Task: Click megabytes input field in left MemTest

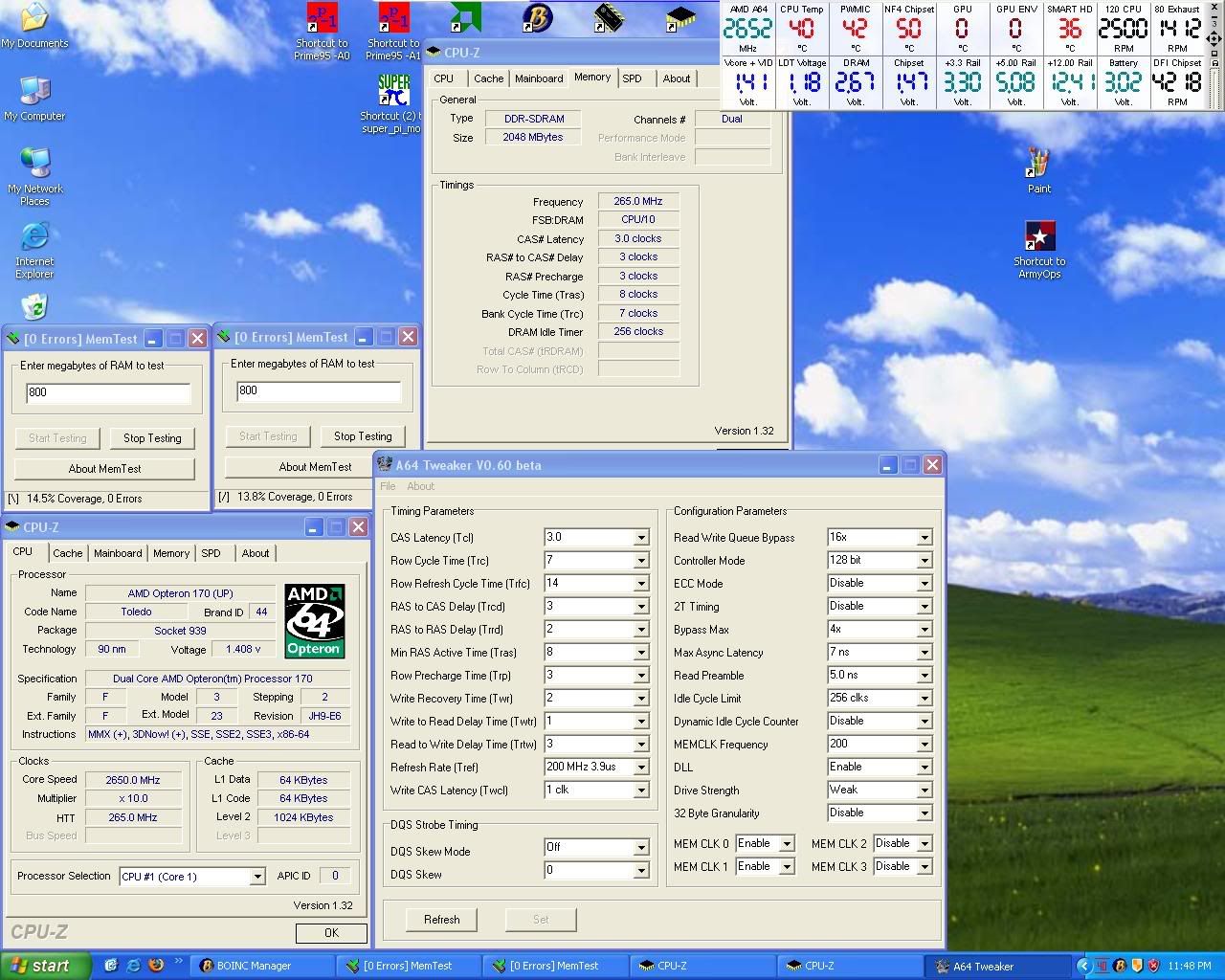Action: click(108, 392)
